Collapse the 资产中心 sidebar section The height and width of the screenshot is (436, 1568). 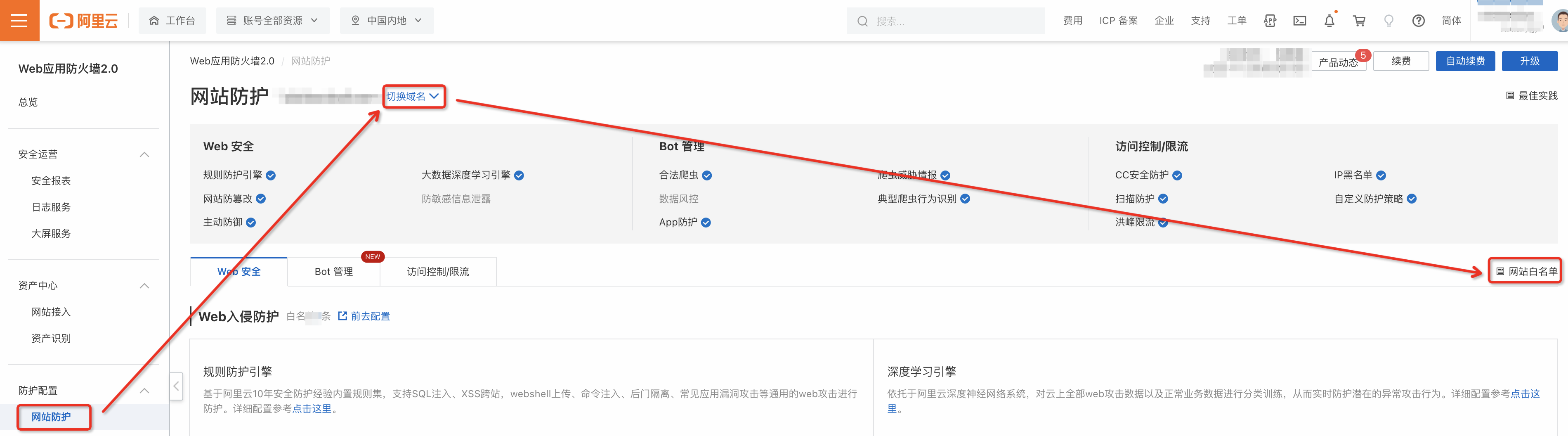click(144, 286)
